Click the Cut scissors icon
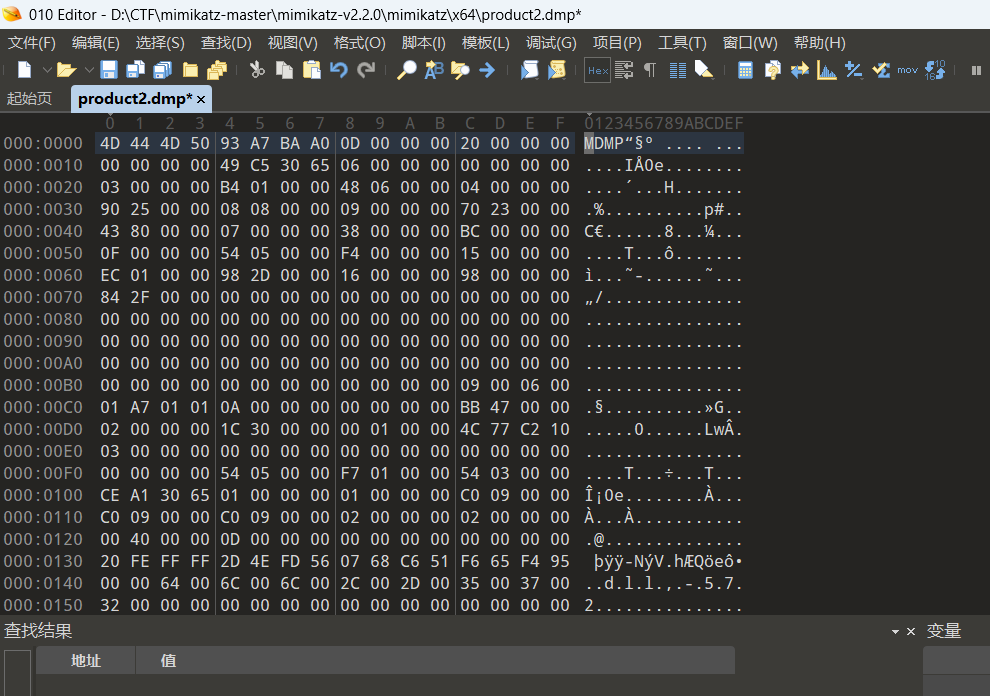 [x=257, y=70]
